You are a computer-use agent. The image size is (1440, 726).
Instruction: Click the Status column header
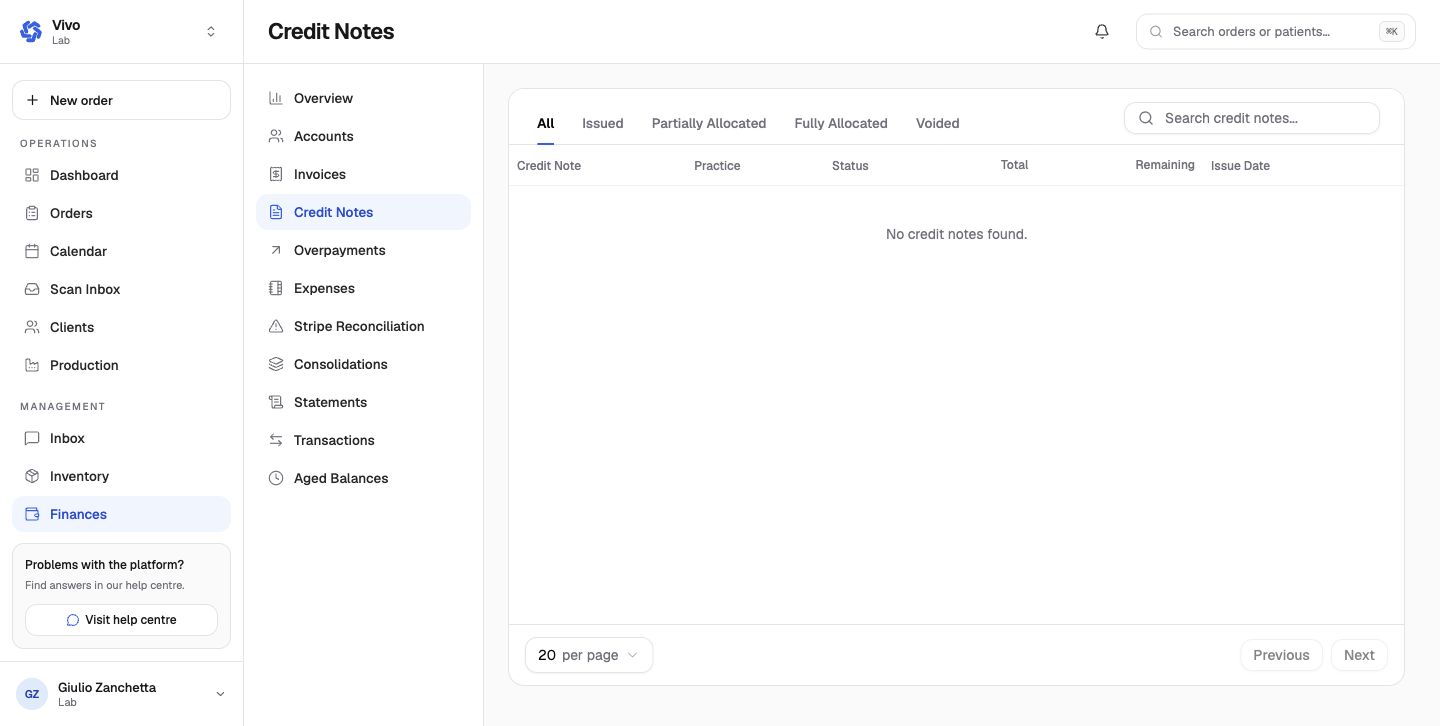point(850,165)
